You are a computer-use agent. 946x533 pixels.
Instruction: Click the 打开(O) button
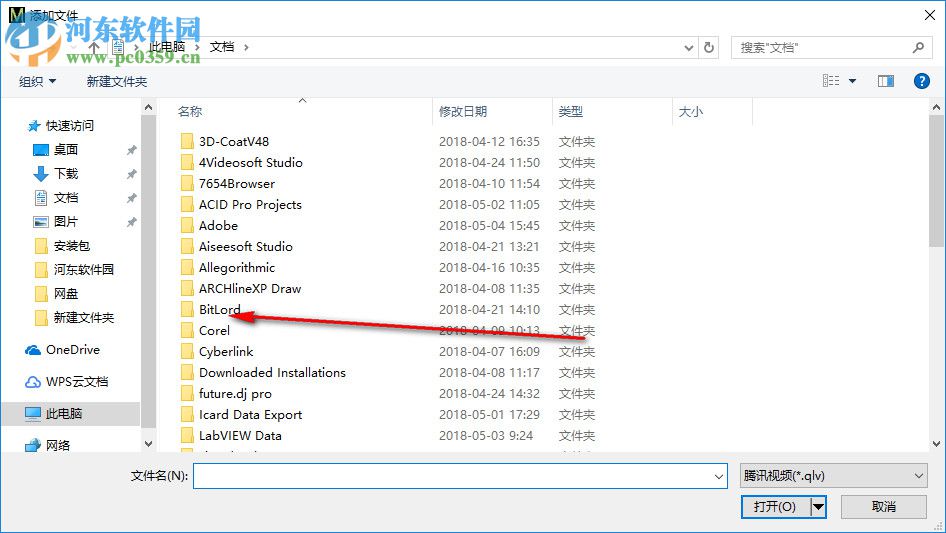(x=775, y=506)
